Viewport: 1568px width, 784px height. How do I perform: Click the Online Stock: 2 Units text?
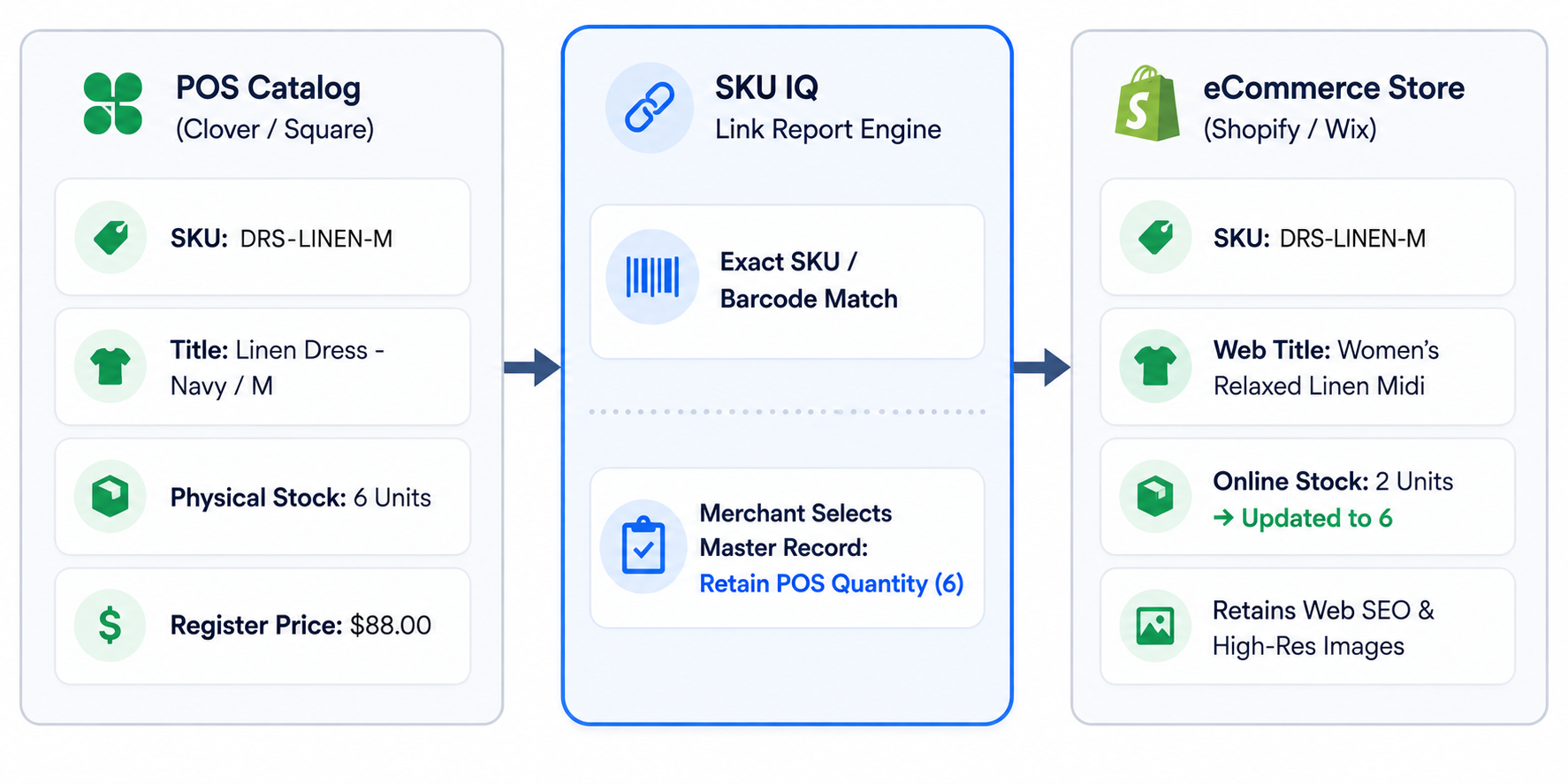pyautogui.click(x=1333, y=481)
